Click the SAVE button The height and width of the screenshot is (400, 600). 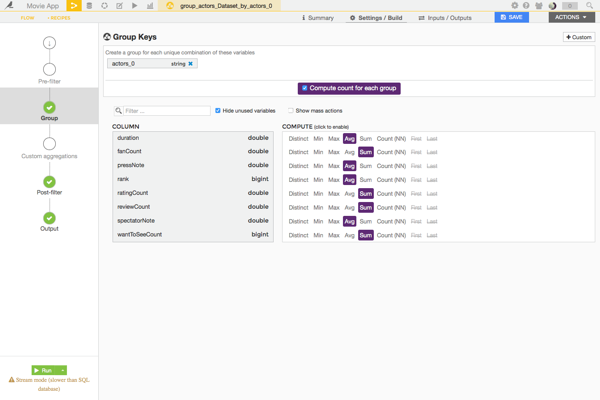[x=512, y=17]
